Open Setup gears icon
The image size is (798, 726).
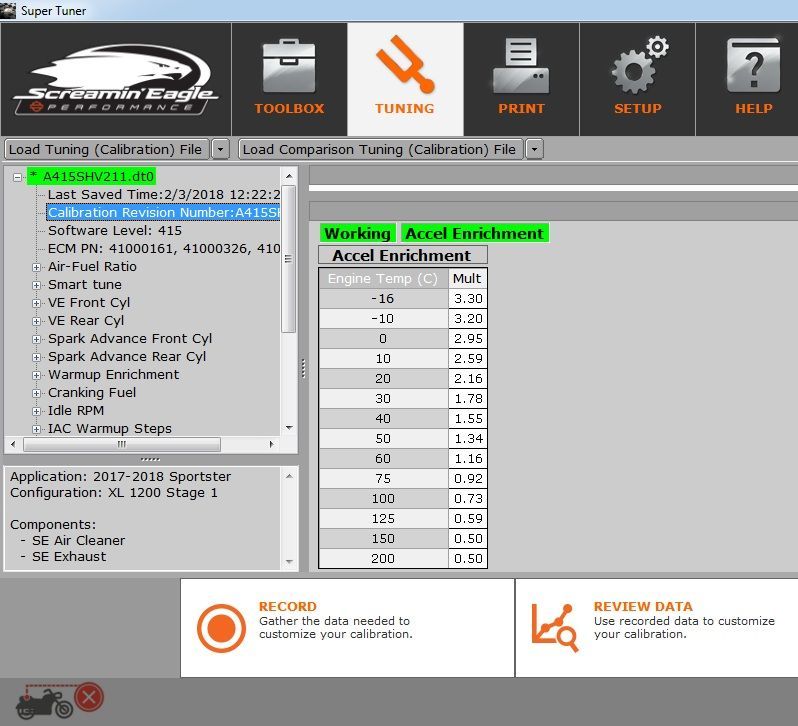638,68
